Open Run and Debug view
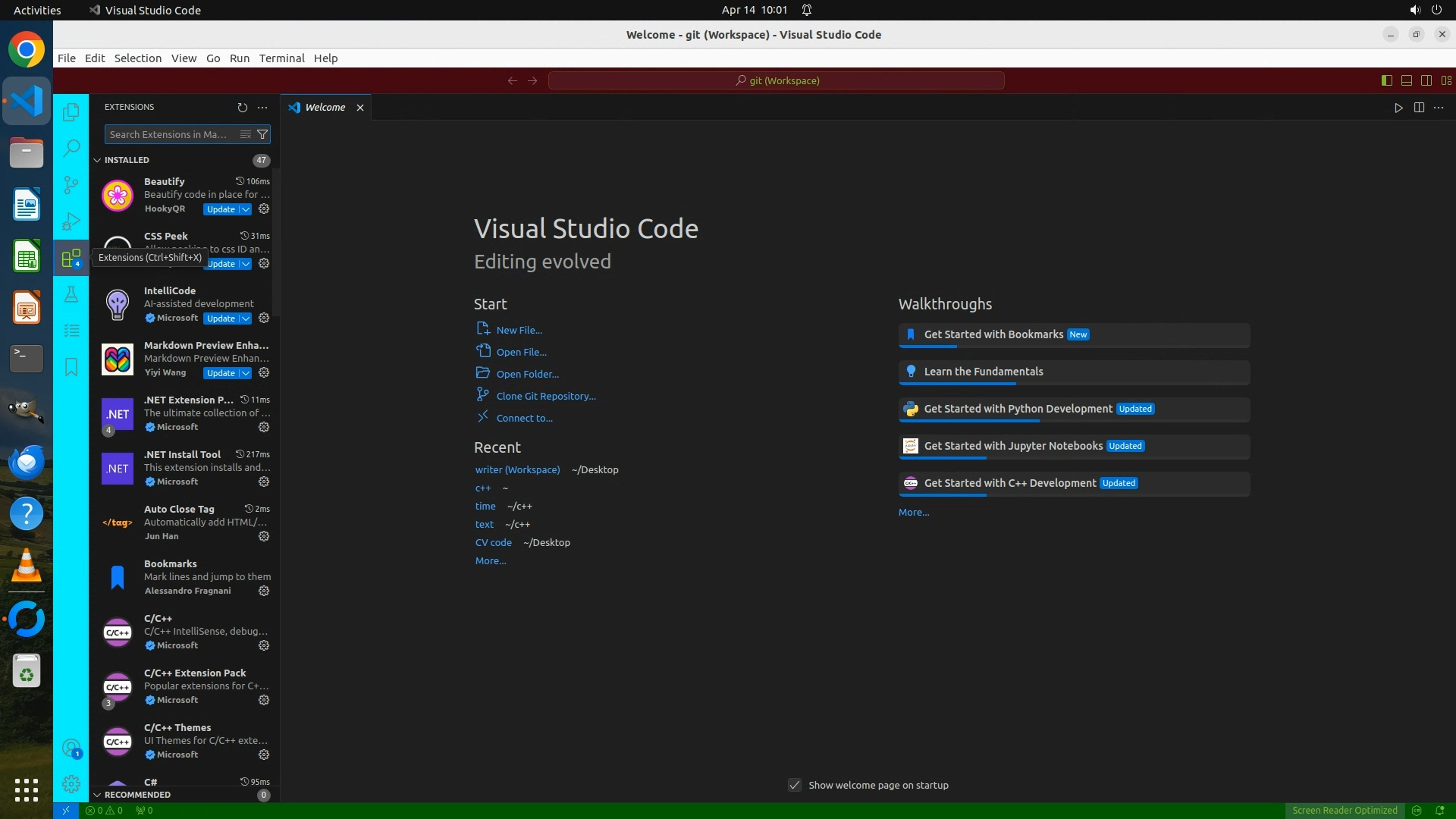Viewport: 1456px width, 819px height. click(x=71, y=221)
